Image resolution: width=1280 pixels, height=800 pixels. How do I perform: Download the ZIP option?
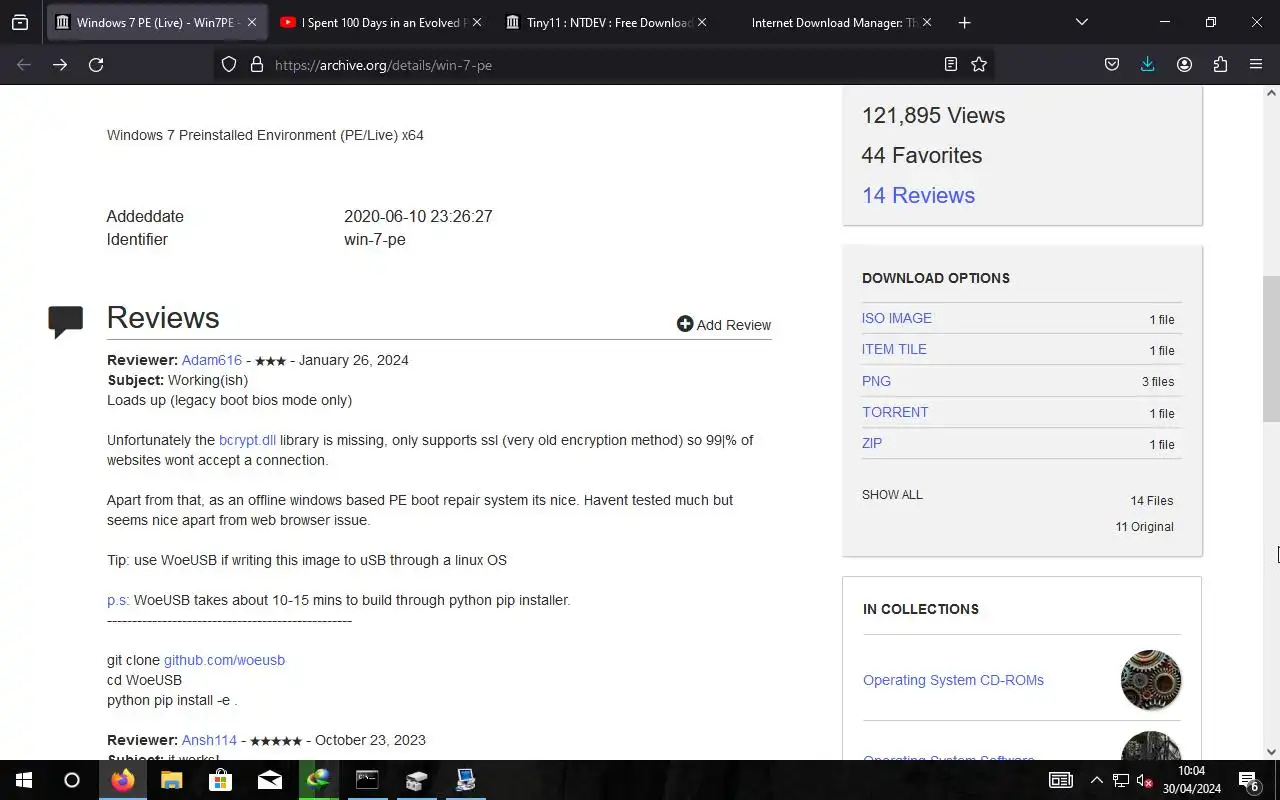click(872, 443)
